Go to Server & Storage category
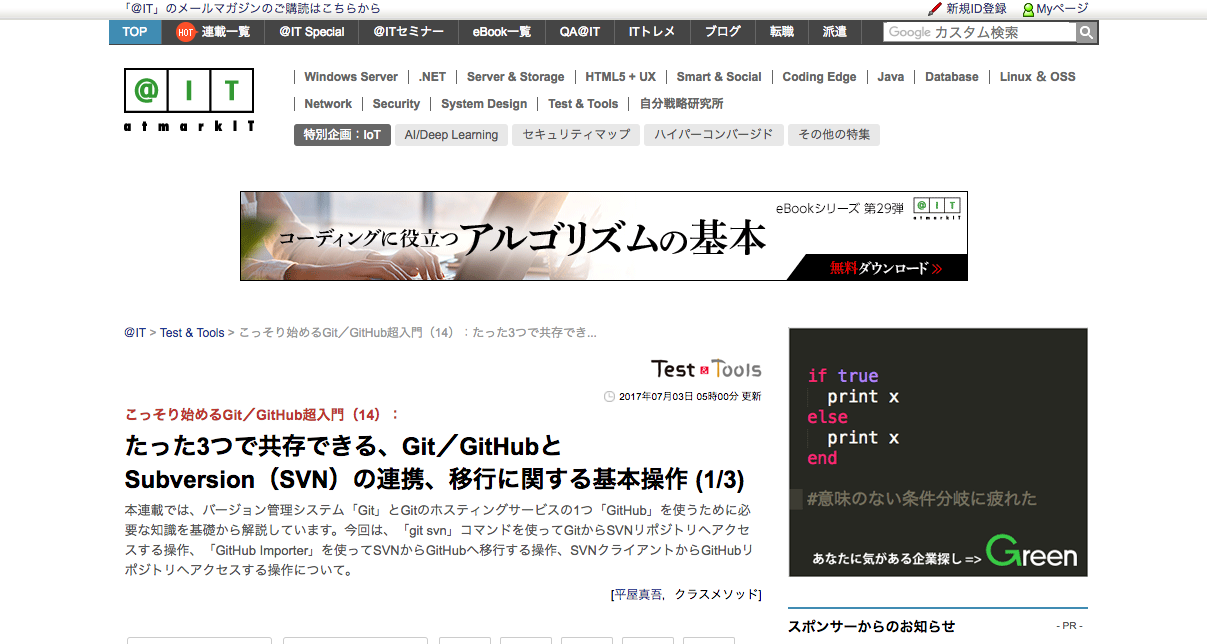The image size is (1207, 644). click(515, 77)
